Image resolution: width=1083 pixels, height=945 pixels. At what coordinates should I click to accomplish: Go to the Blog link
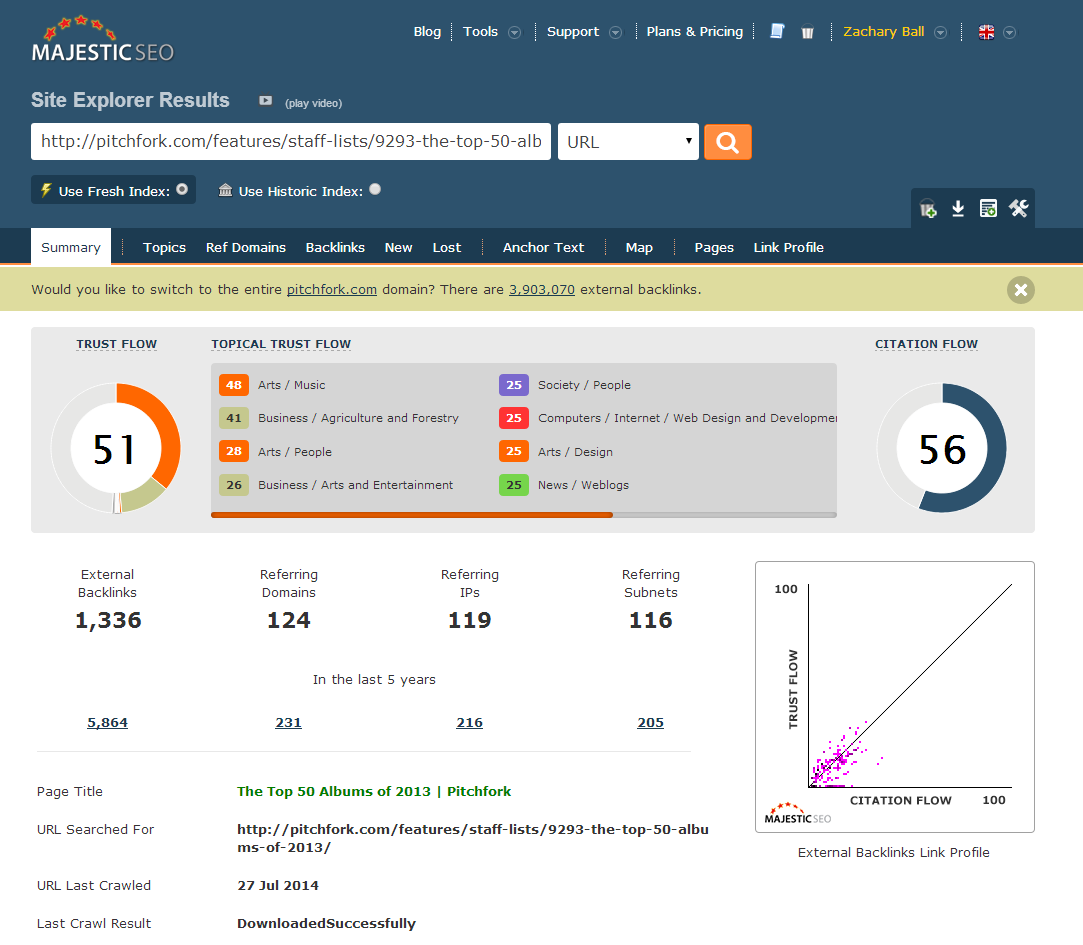click(427, 32)
